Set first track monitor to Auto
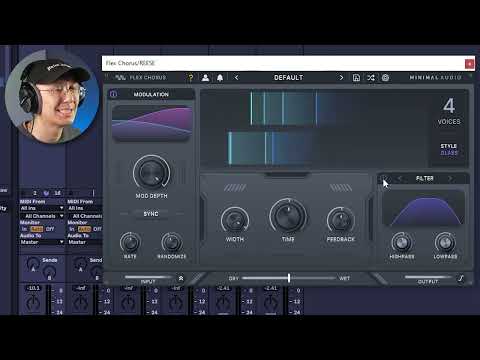This screenshot has width=480, height=360. coord(37,229)
